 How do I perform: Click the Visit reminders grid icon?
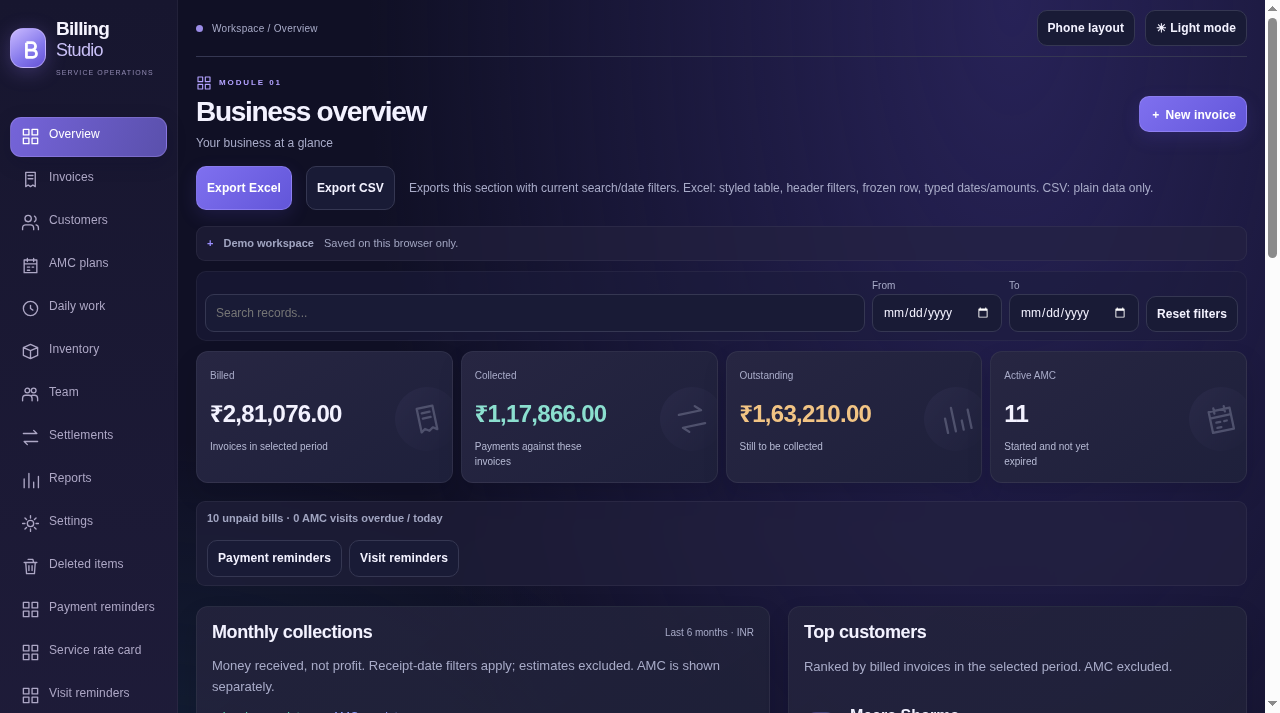click(x=30, y=695)
